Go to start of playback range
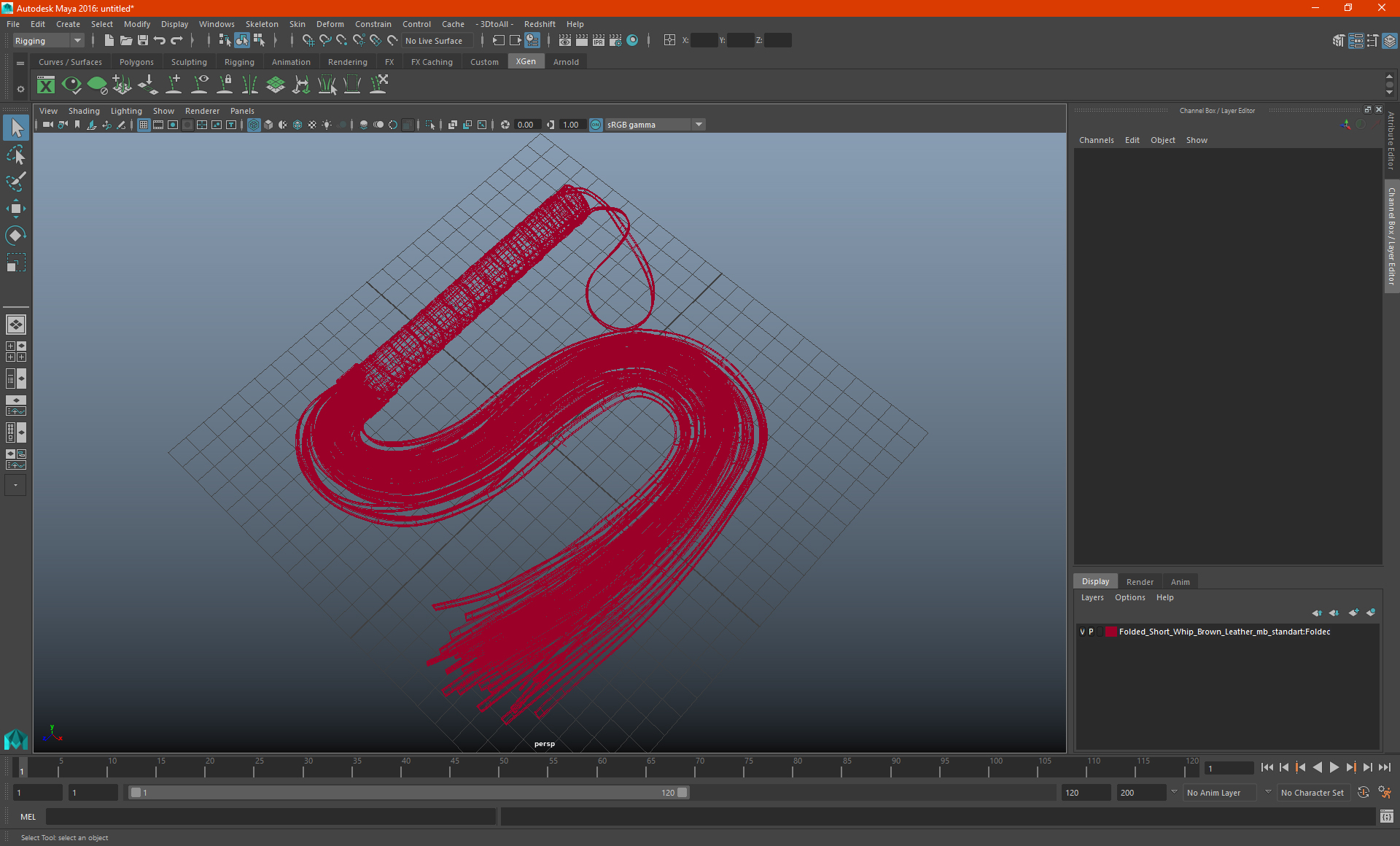 click(1267, 767)
